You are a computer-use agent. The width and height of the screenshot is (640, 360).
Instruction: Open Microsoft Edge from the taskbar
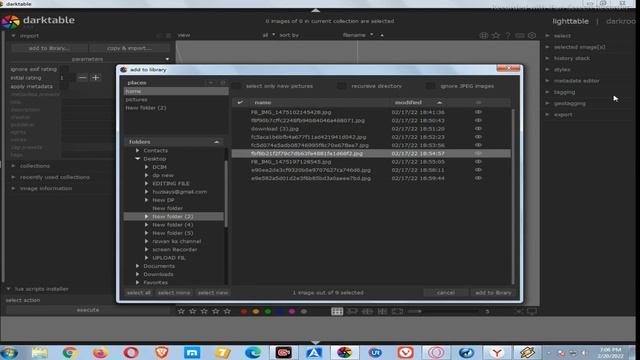click(253, 353)
